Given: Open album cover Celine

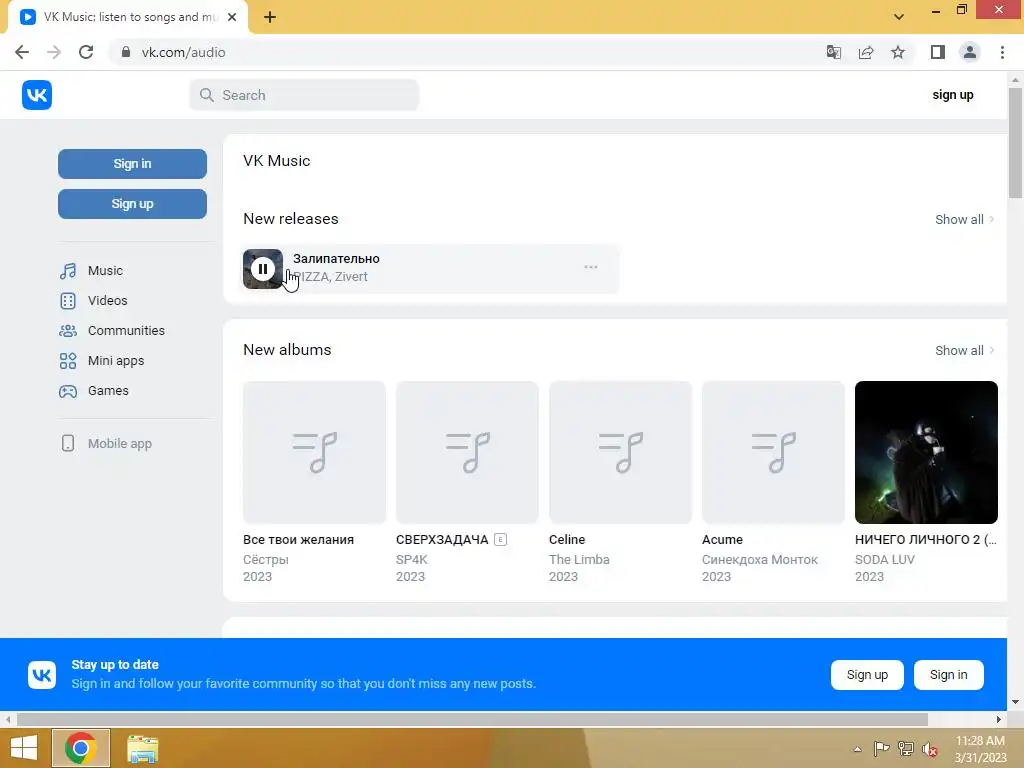Looking at the screenshot, I should (620, 453).
